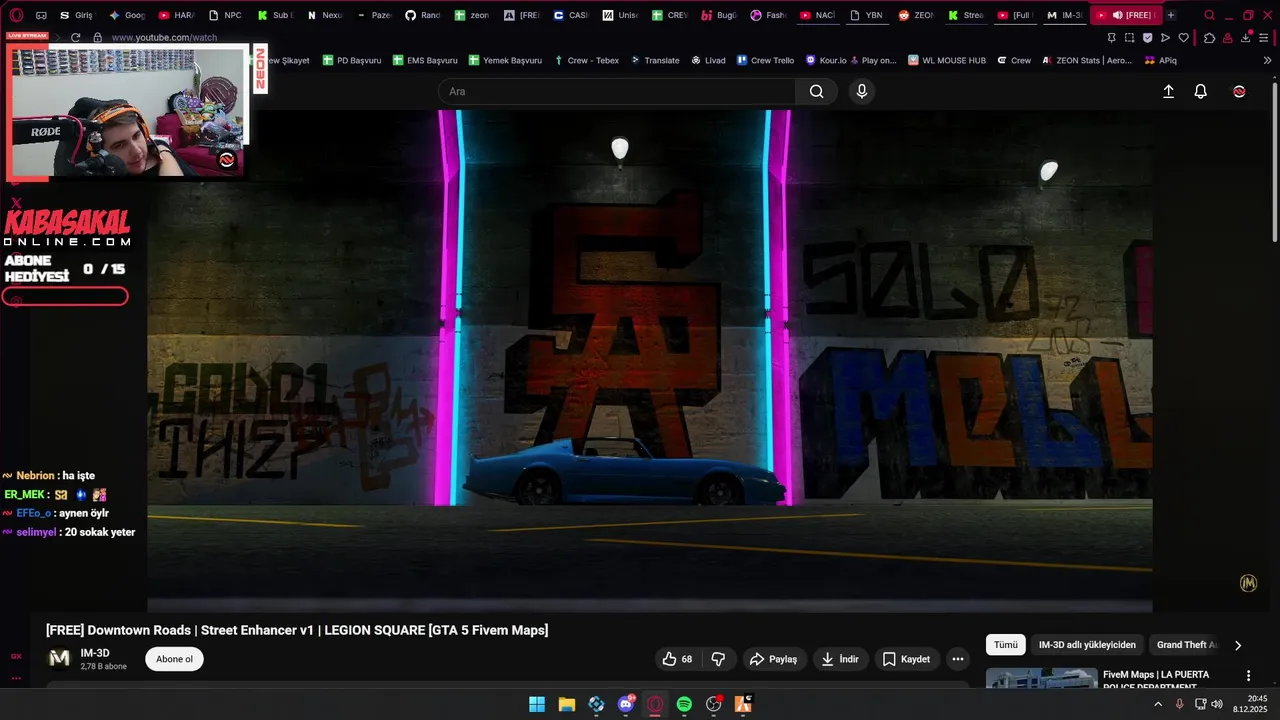Open the Crew - Tebex bookmark
This screenshot has width=1280, height=720.
(586, 60)
